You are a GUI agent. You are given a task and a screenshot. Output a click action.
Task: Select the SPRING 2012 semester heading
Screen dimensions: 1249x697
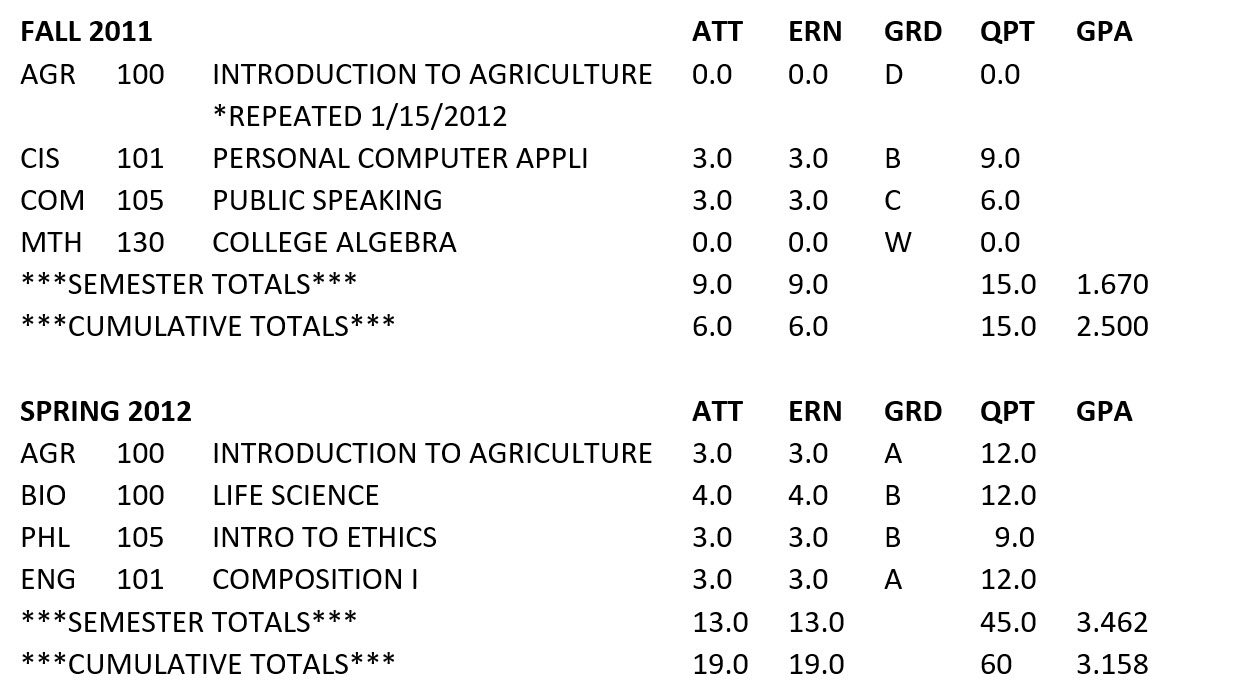106,411
